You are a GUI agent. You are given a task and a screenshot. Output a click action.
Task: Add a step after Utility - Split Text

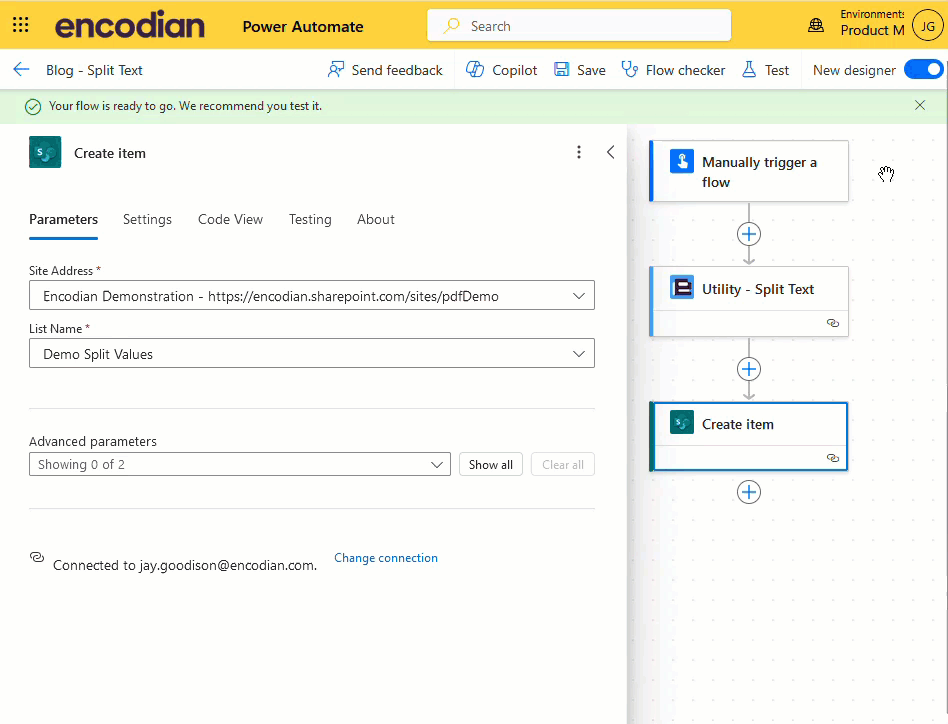[748, 369]
